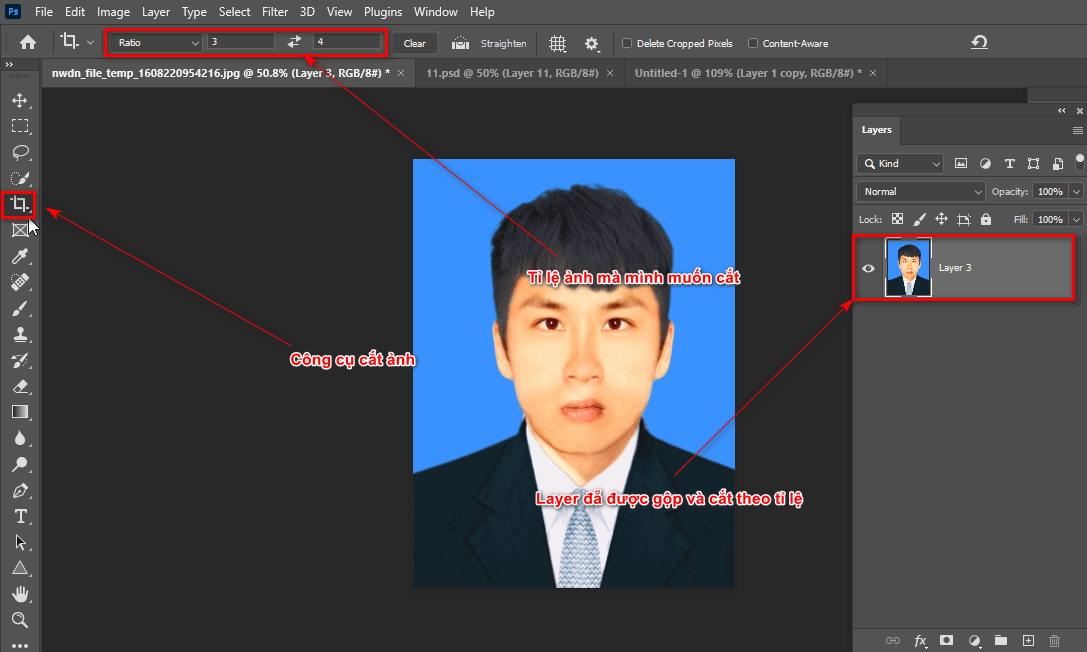Click the Straighten tool in the options bar
Viewport: 1087px width, 652px height.
coord(490,43)
